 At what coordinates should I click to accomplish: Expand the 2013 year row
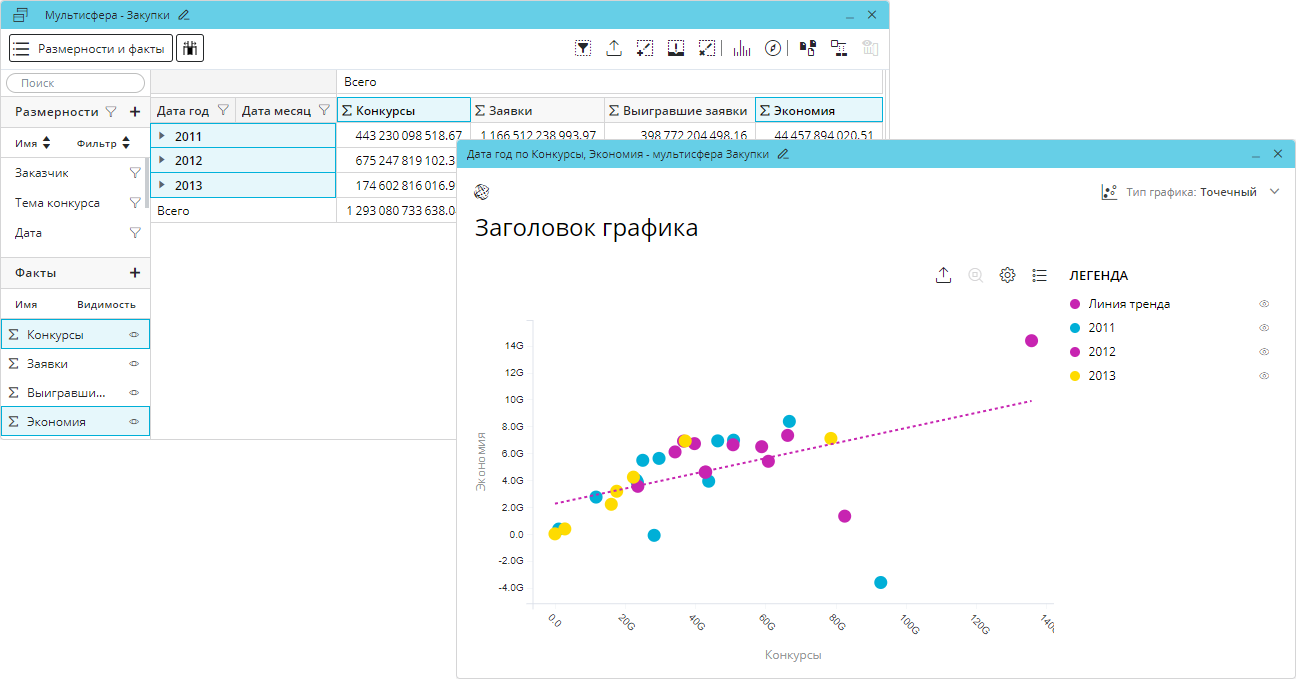162,185
